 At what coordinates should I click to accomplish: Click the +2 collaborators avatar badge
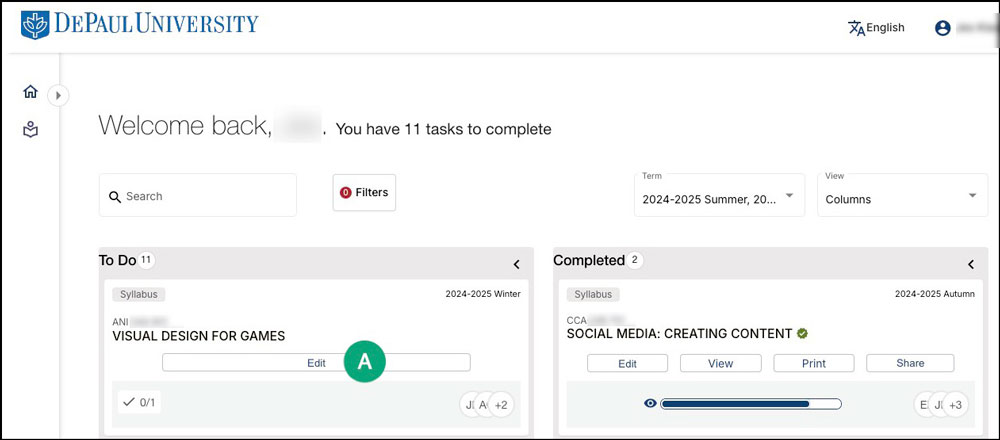[501, 405]
